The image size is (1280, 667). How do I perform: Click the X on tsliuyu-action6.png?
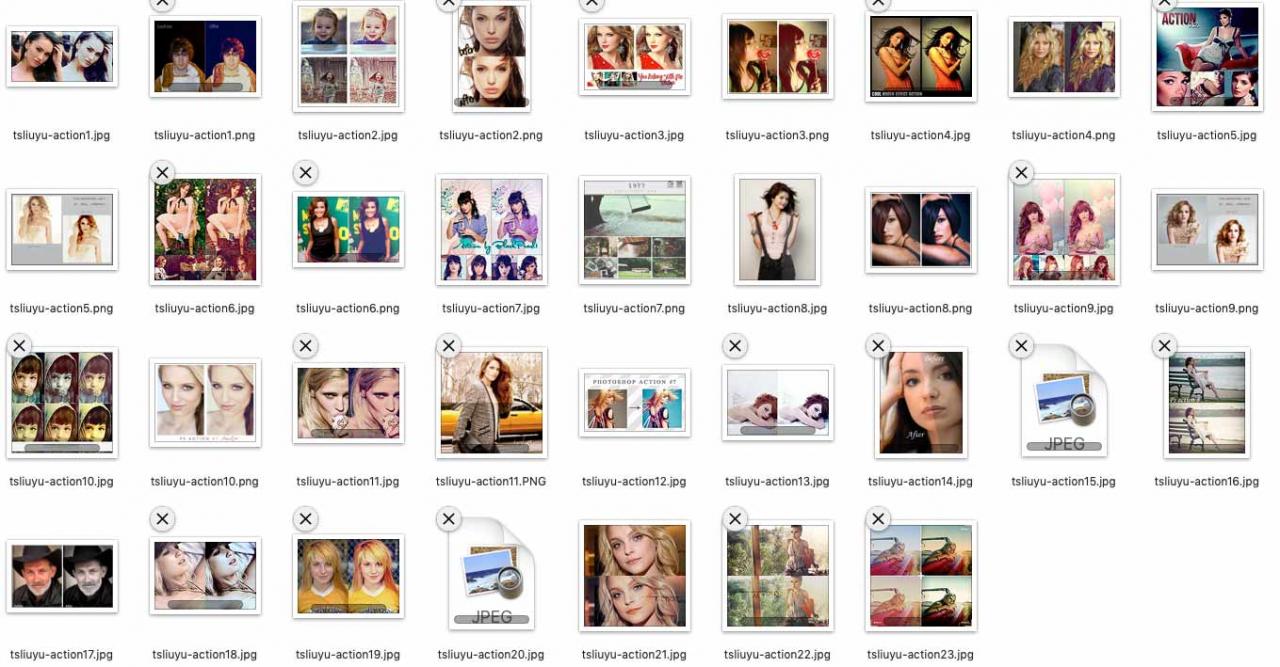click(x=306, y=173)
